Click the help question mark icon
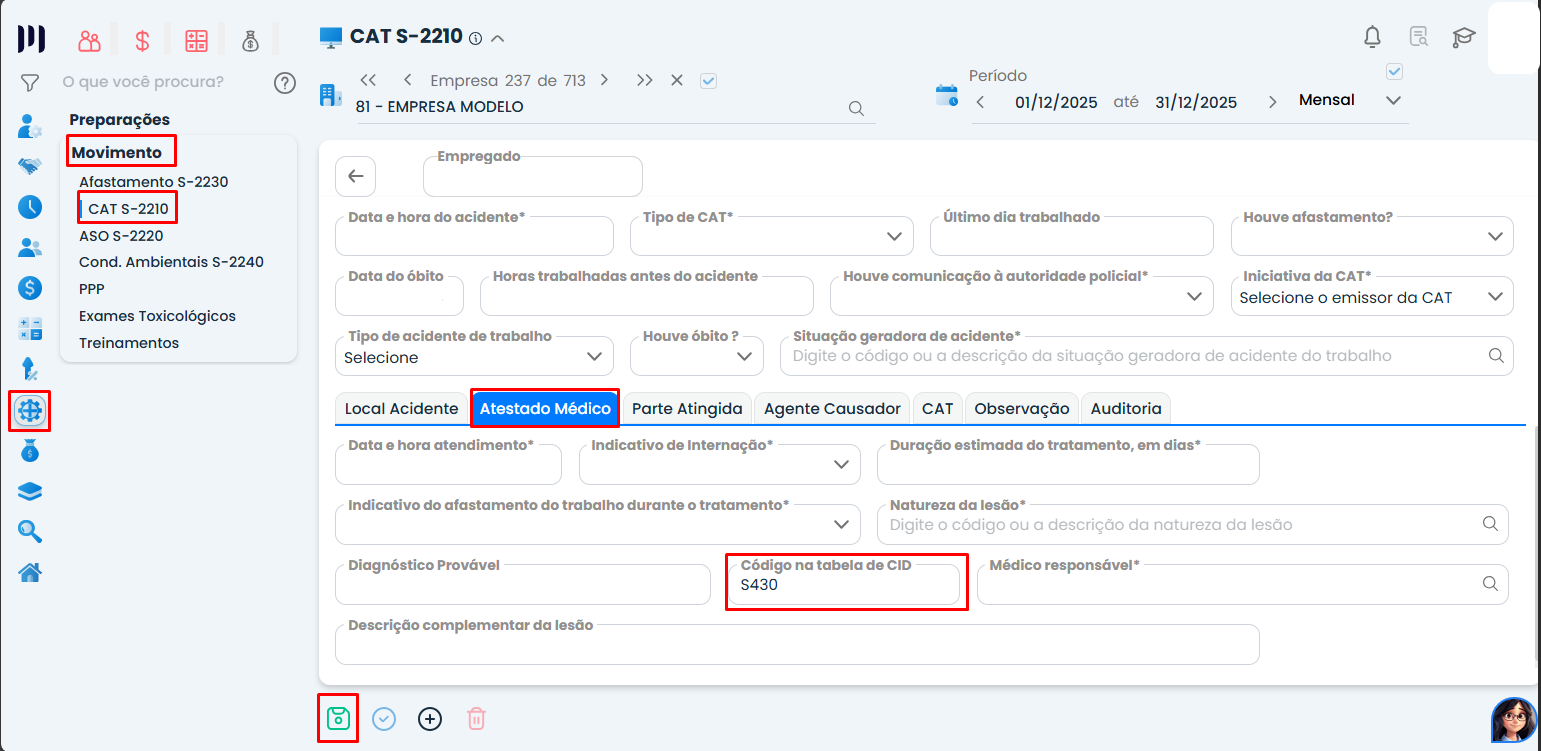Image resolution: width=1541 pixels, height=751 pixels. [x=285, y=82]
